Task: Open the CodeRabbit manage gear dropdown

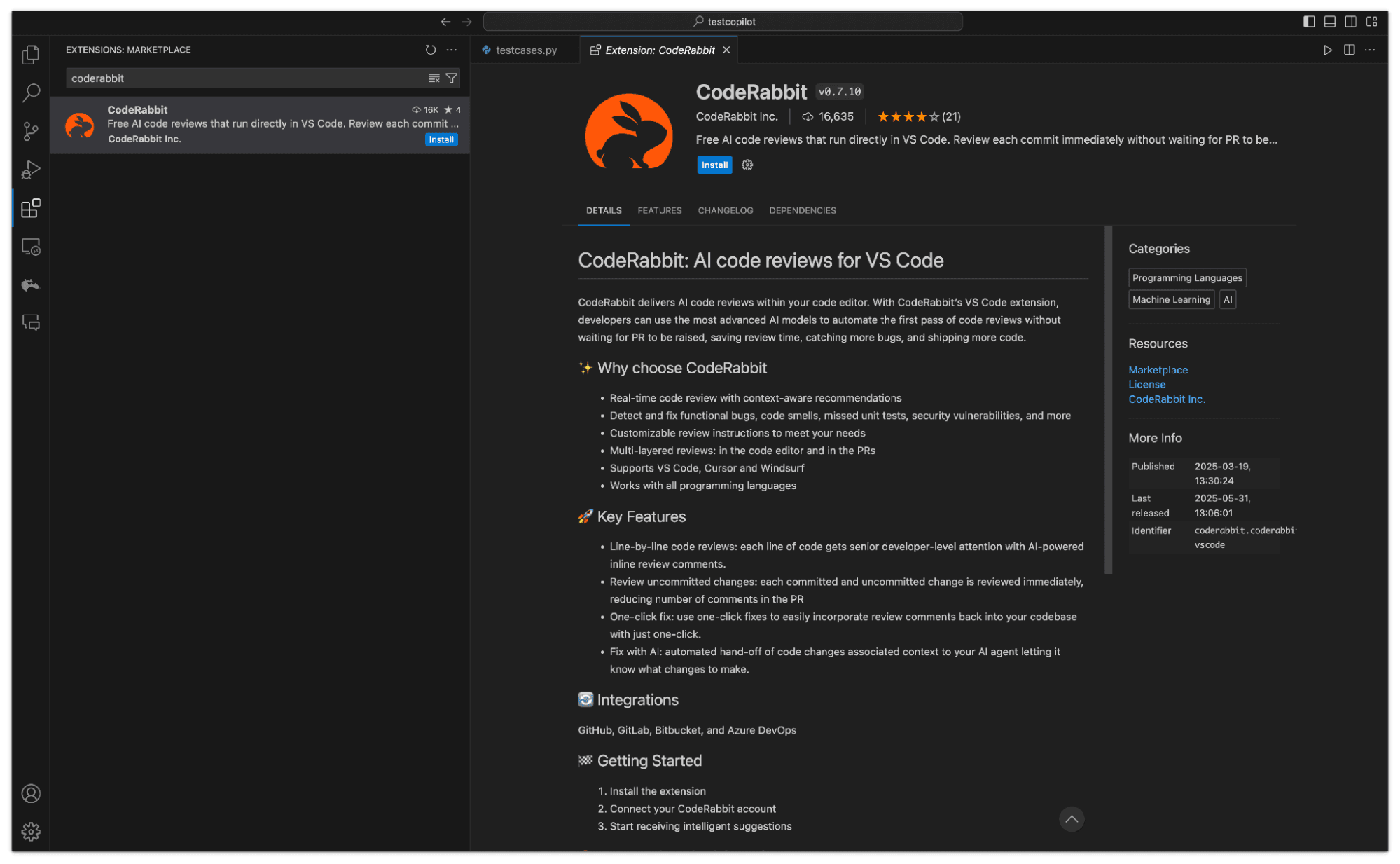Action: coord(747,165)
